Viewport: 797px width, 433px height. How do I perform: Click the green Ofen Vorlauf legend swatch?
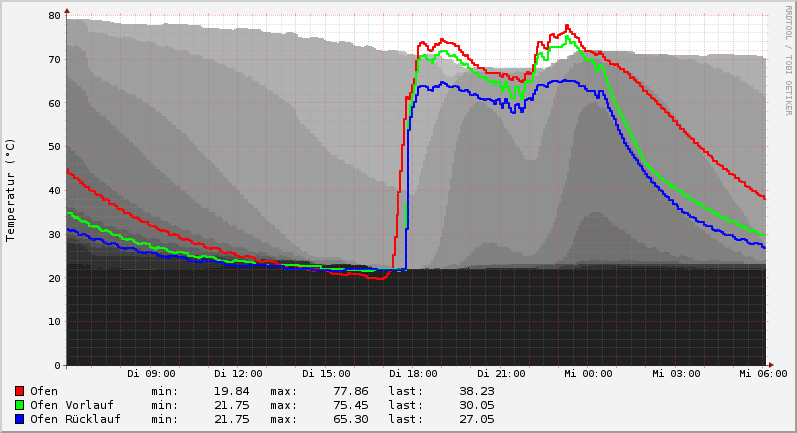[x=19, y=405]
